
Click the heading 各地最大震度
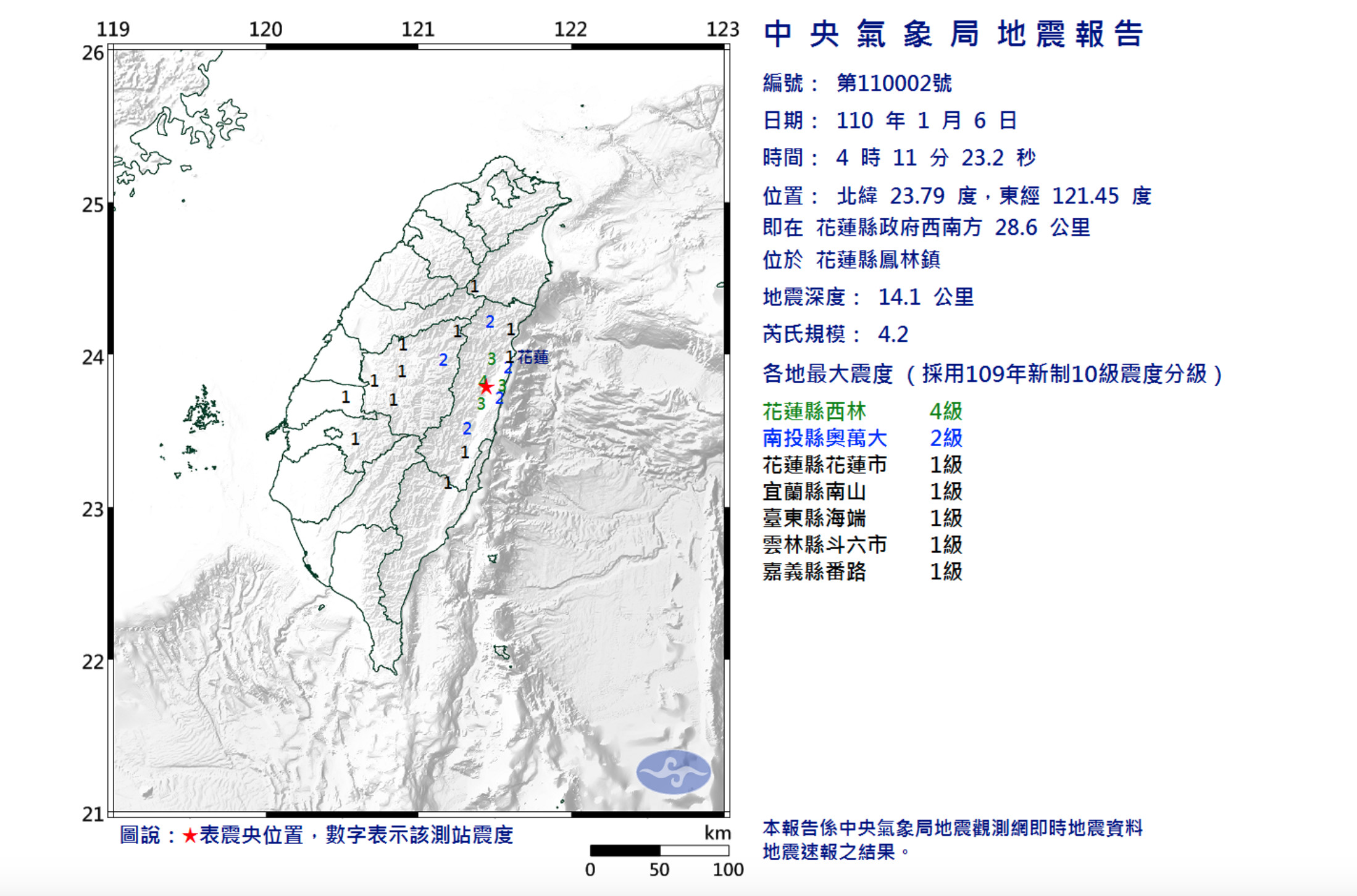[x=827, y=374]
